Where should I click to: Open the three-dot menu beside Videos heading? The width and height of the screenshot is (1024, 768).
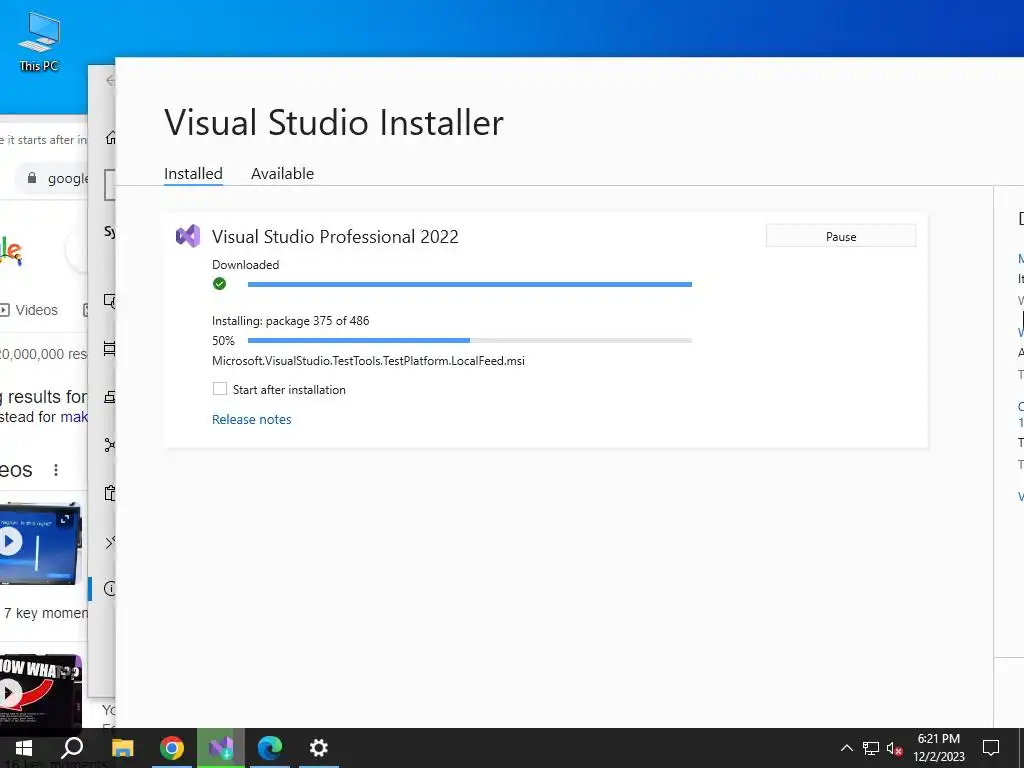[56, 470]
